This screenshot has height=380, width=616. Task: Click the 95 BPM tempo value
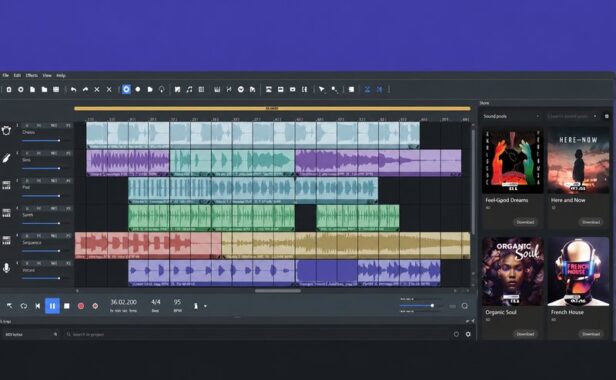coord(177,302)
